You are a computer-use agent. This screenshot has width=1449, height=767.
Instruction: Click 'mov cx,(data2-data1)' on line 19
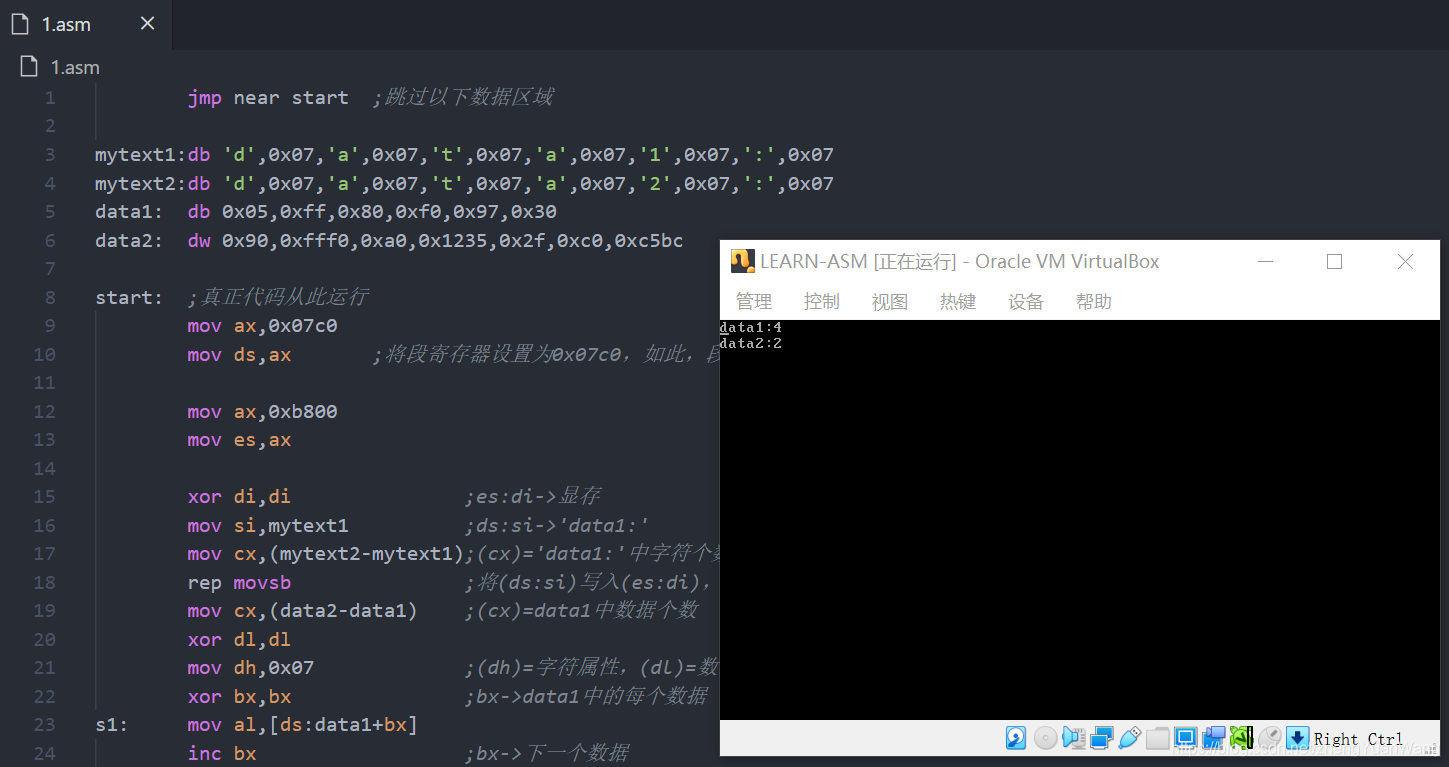tap(302, 611)
